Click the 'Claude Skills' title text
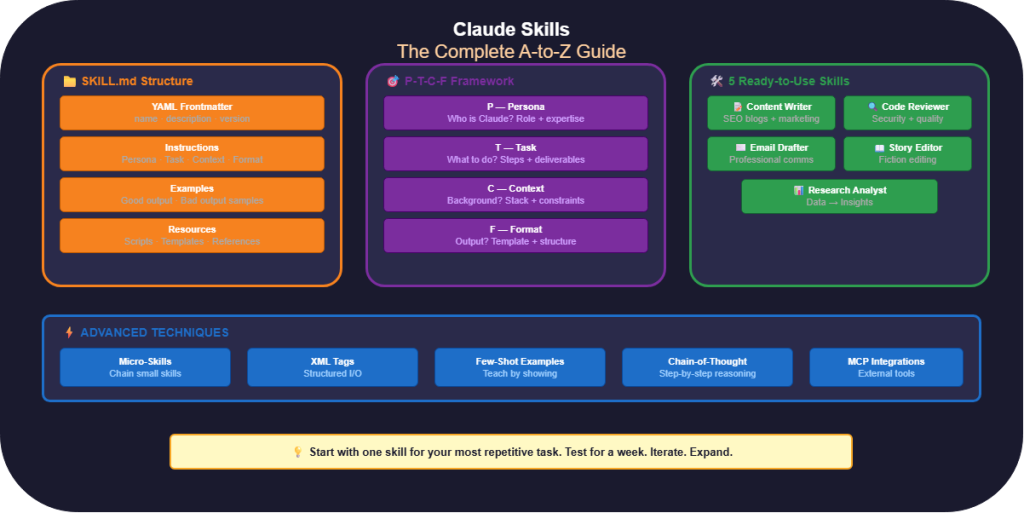The height and width of the screenshot is (513, 1024). pos(511,29)
